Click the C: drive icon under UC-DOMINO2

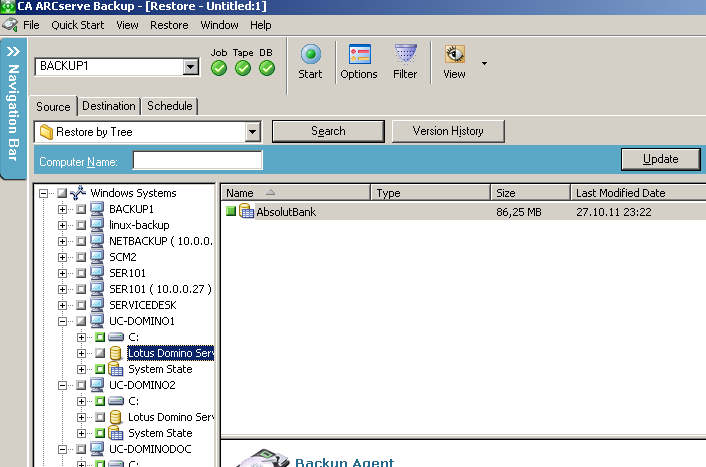(x=116, y=401)
